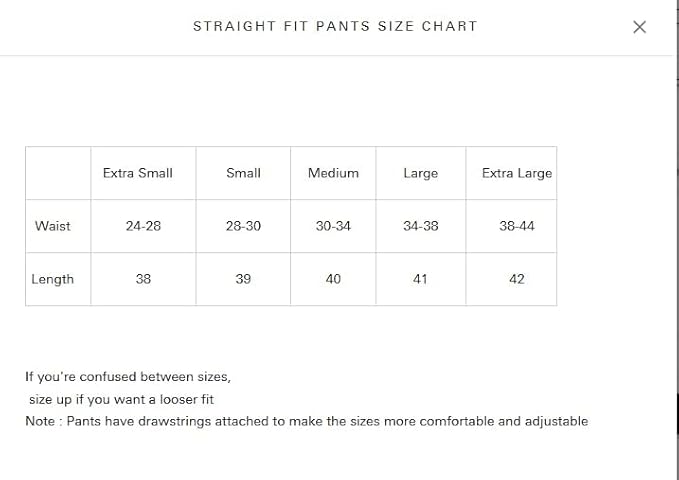Click the drawstrings note text
Screen dimensions: 679x480
pos(306,421)
